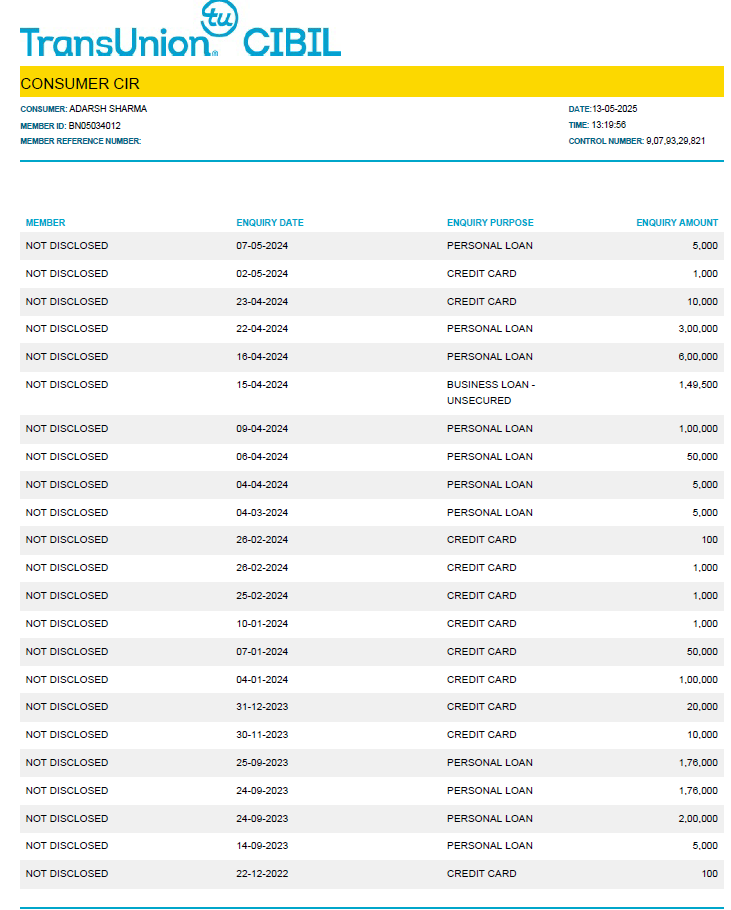Select enquiry date 06-04-2024
Screen dimensions: 731x910
pyautogui.click(x=262, y=456)
